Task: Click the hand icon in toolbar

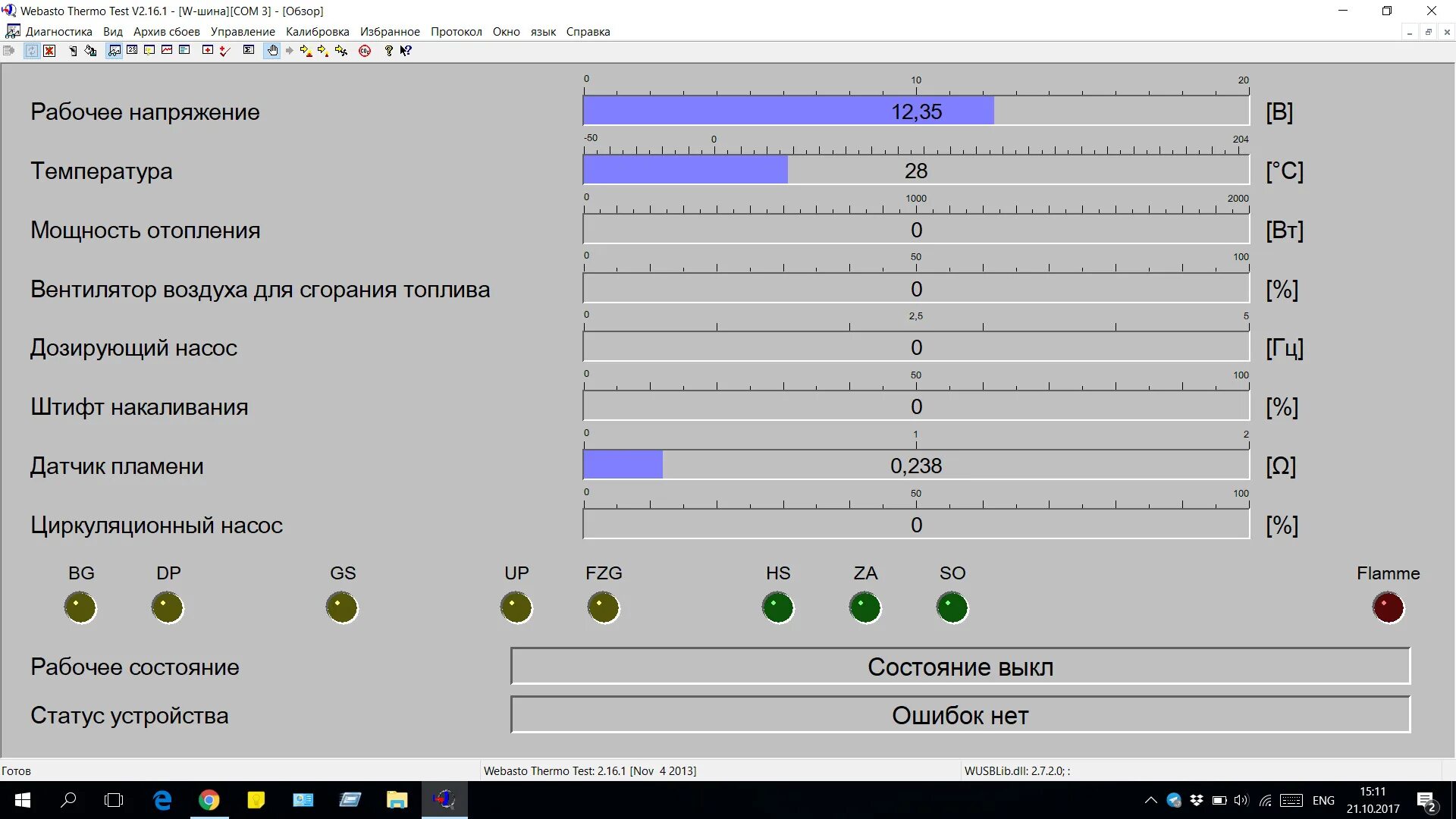Action: (x=272, y=51)
